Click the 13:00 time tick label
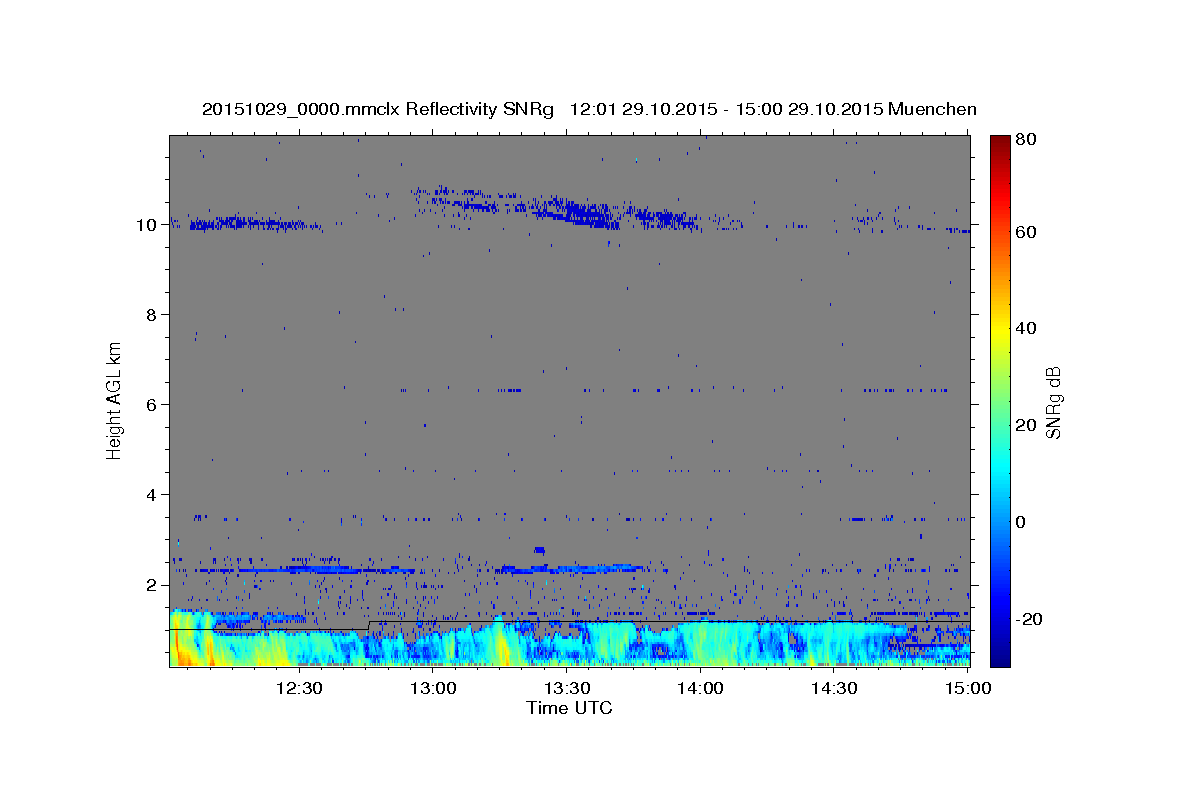This screenshot has width=1200, height=800. click(432, 688)
